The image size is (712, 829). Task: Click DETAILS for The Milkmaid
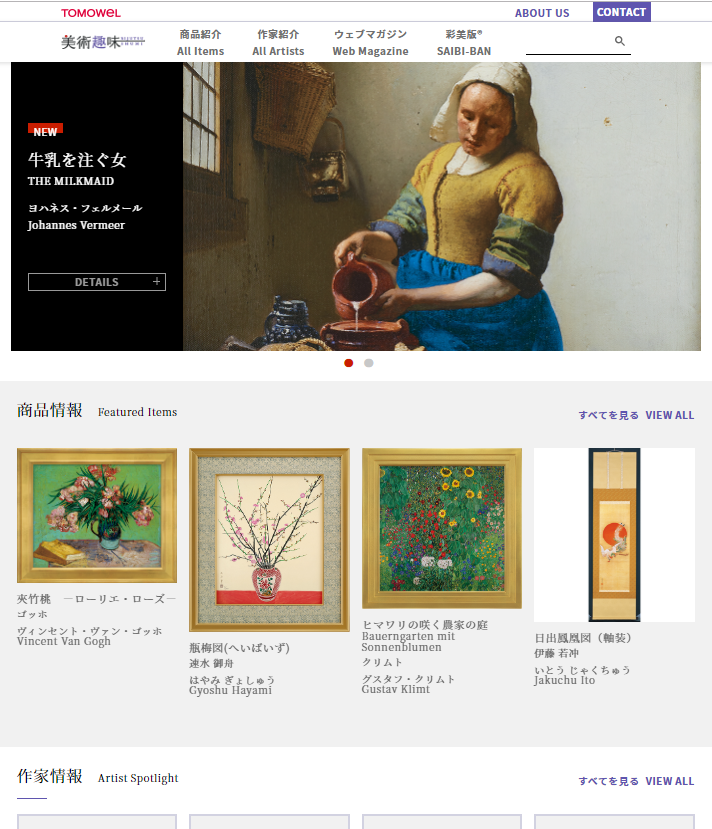[97, 282]
